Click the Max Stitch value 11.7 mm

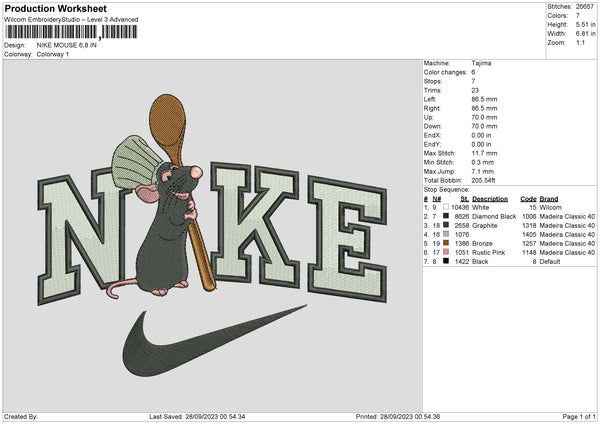pos(484,153)
